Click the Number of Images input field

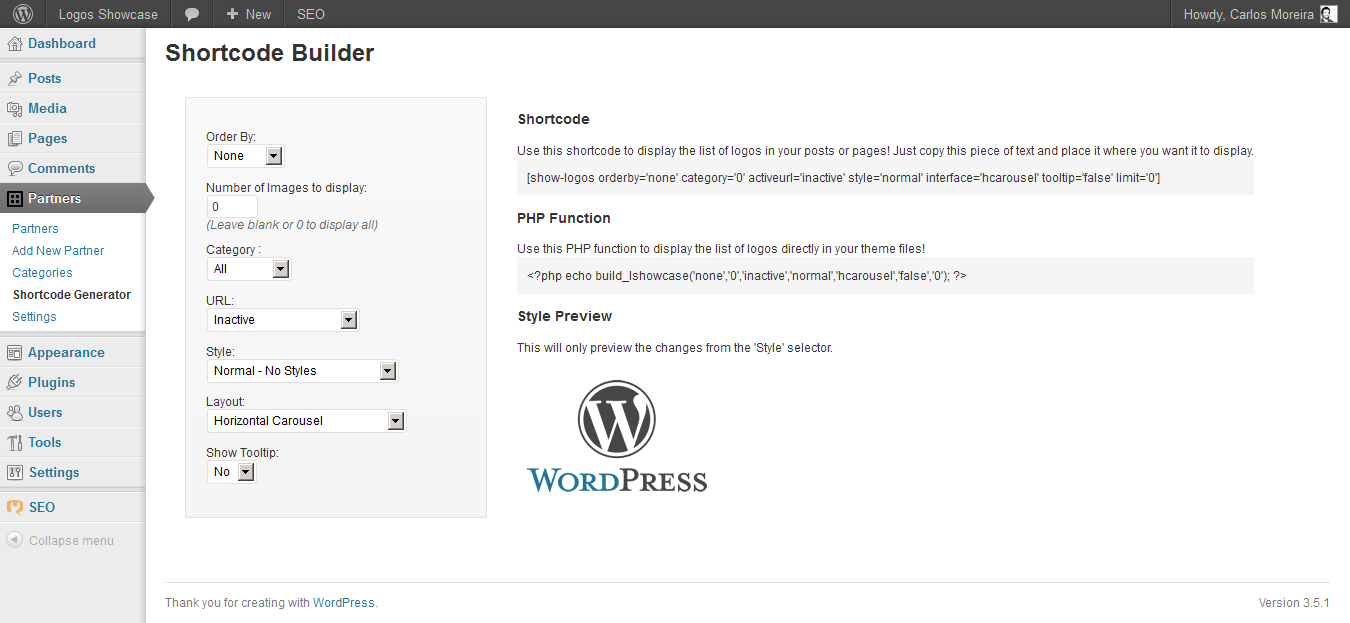[232, 207]
